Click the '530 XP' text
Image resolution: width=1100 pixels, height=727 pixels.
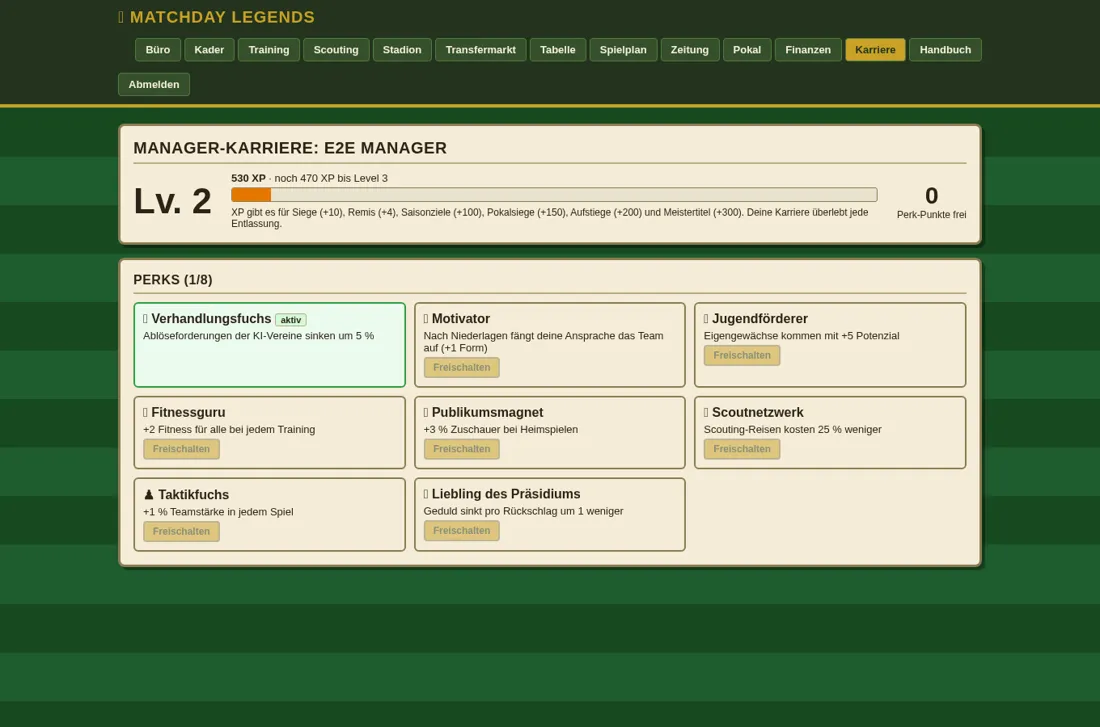click(x=248, y=178)
